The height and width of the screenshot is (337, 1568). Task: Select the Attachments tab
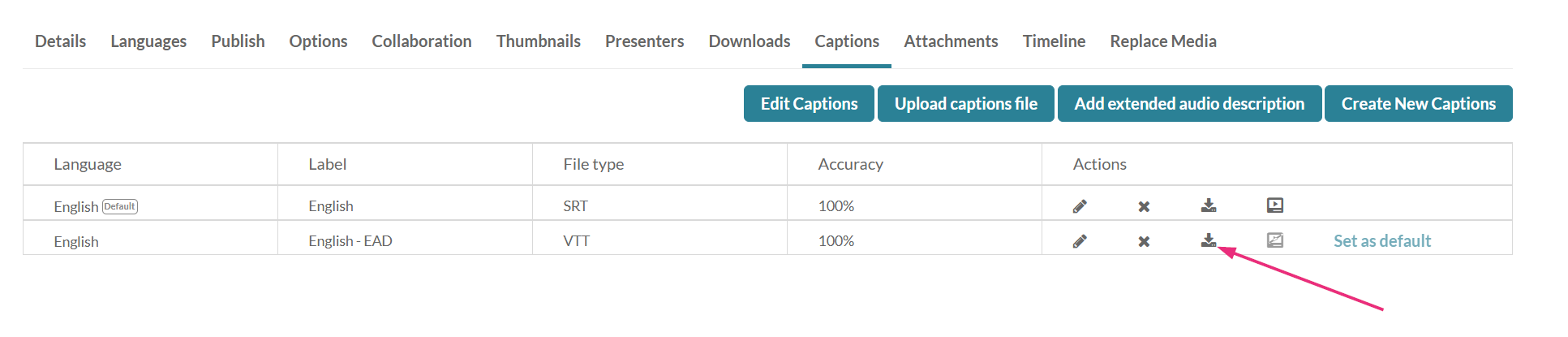[951, 41]
